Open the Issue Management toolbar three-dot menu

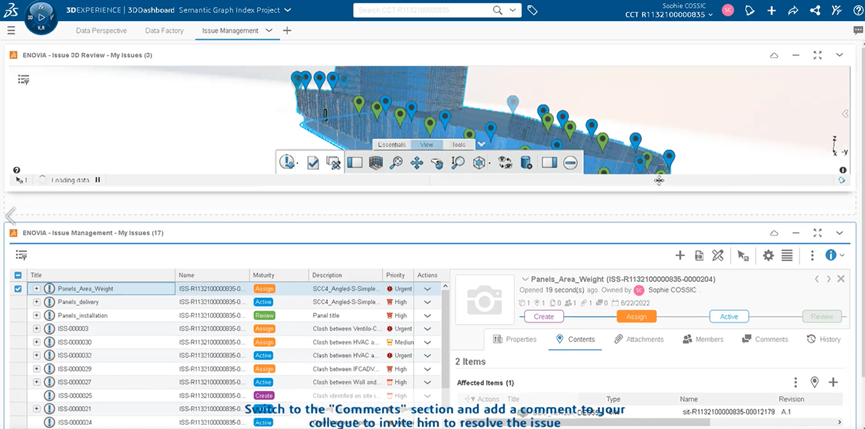click(x=812, y=255)
